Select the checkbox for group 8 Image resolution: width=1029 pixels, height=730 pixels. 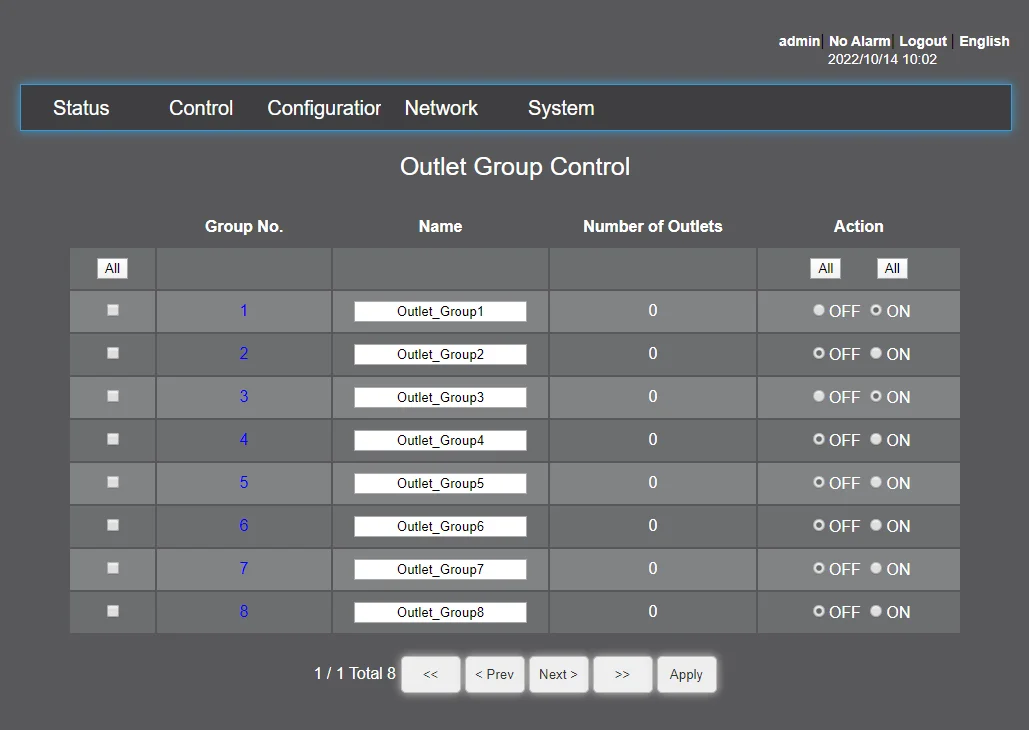tap(113, 611)
